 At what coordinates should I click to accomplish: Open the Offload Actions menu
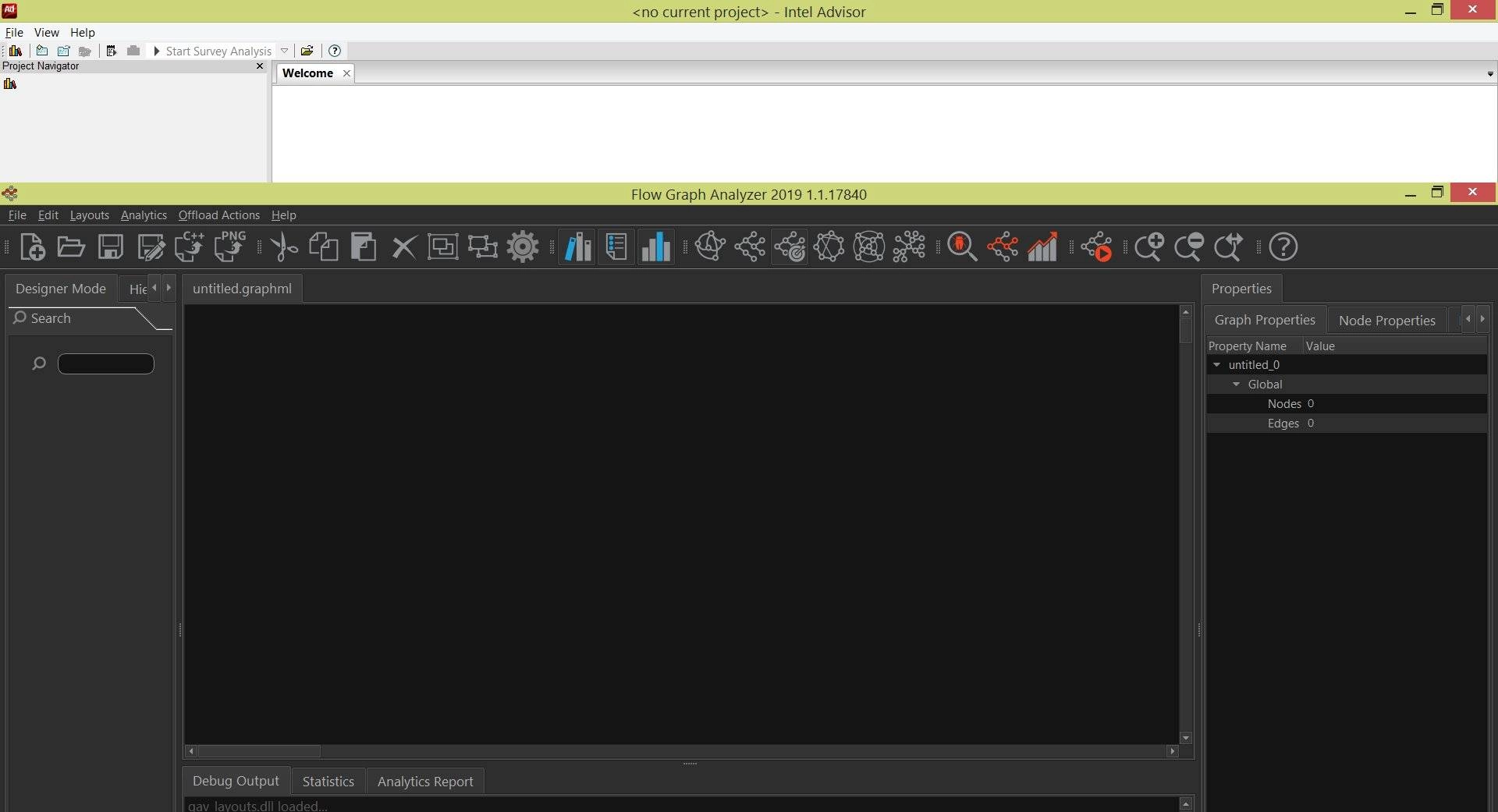coord(218,215)
